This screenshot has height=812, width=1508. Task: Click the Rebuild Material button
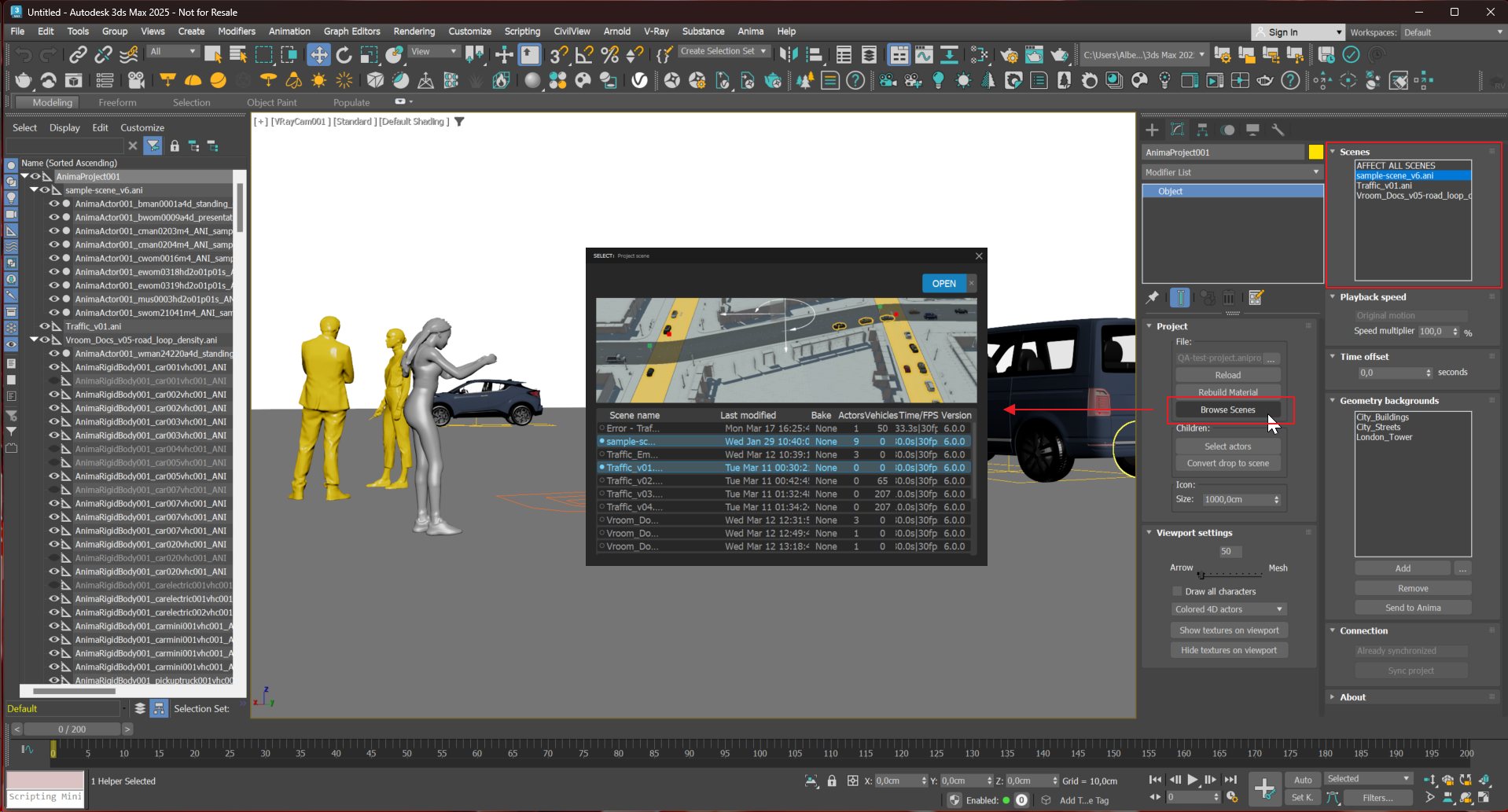tap(1227, 392)
